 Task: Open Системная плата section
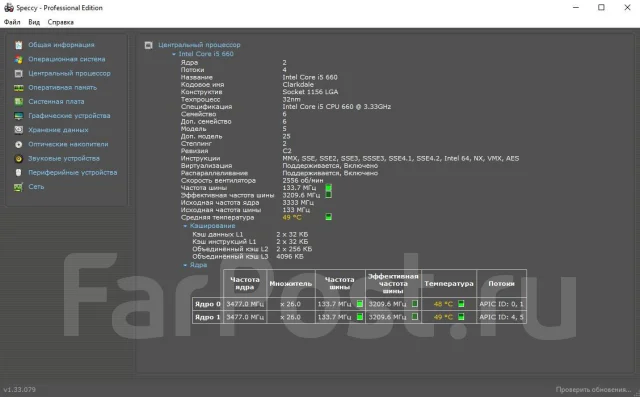pos(56,102)
